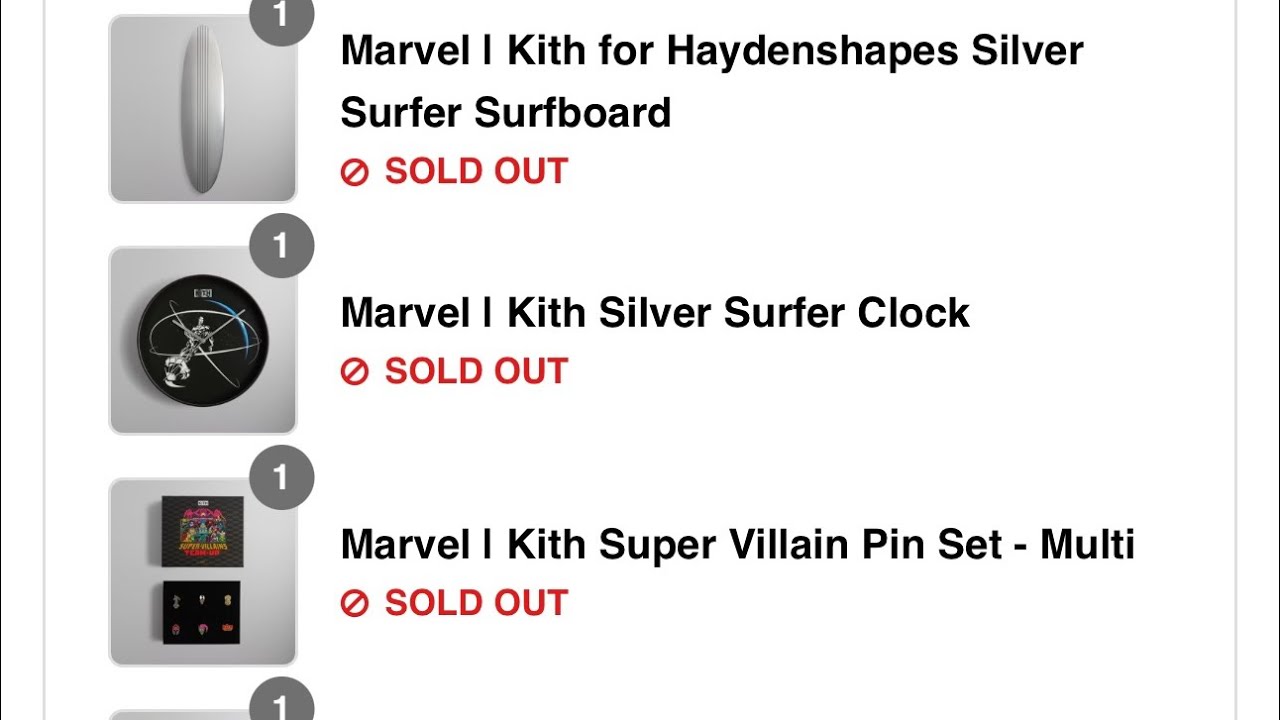
Task: Click the sold out icon under the Clock title
Action: point(355,372)
